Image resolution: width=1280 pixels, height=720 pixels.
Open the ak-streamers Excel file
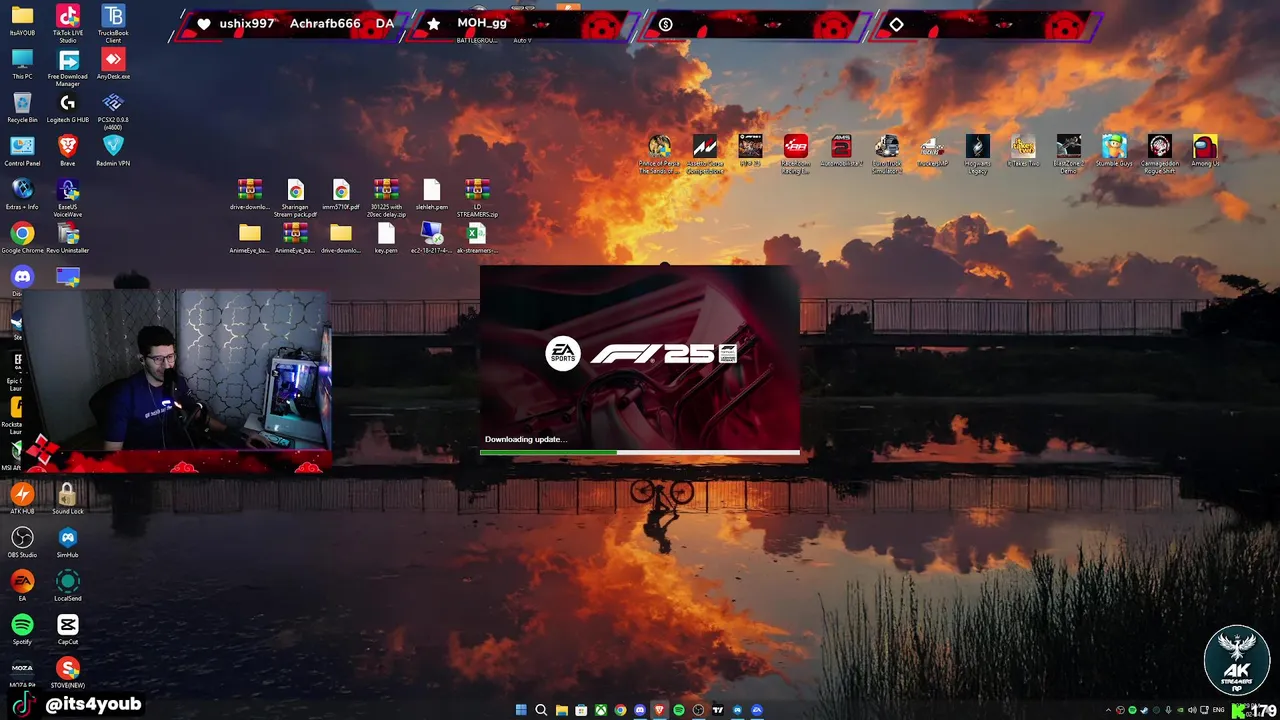pyautogui.click(x=477, y=238)
